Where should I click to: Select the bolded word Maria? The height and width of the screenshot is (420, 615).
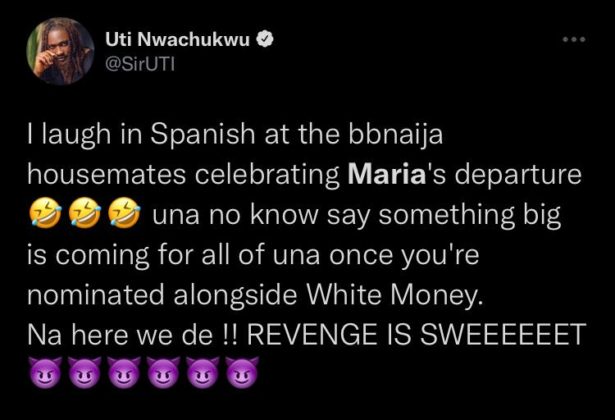coord(387,175)
